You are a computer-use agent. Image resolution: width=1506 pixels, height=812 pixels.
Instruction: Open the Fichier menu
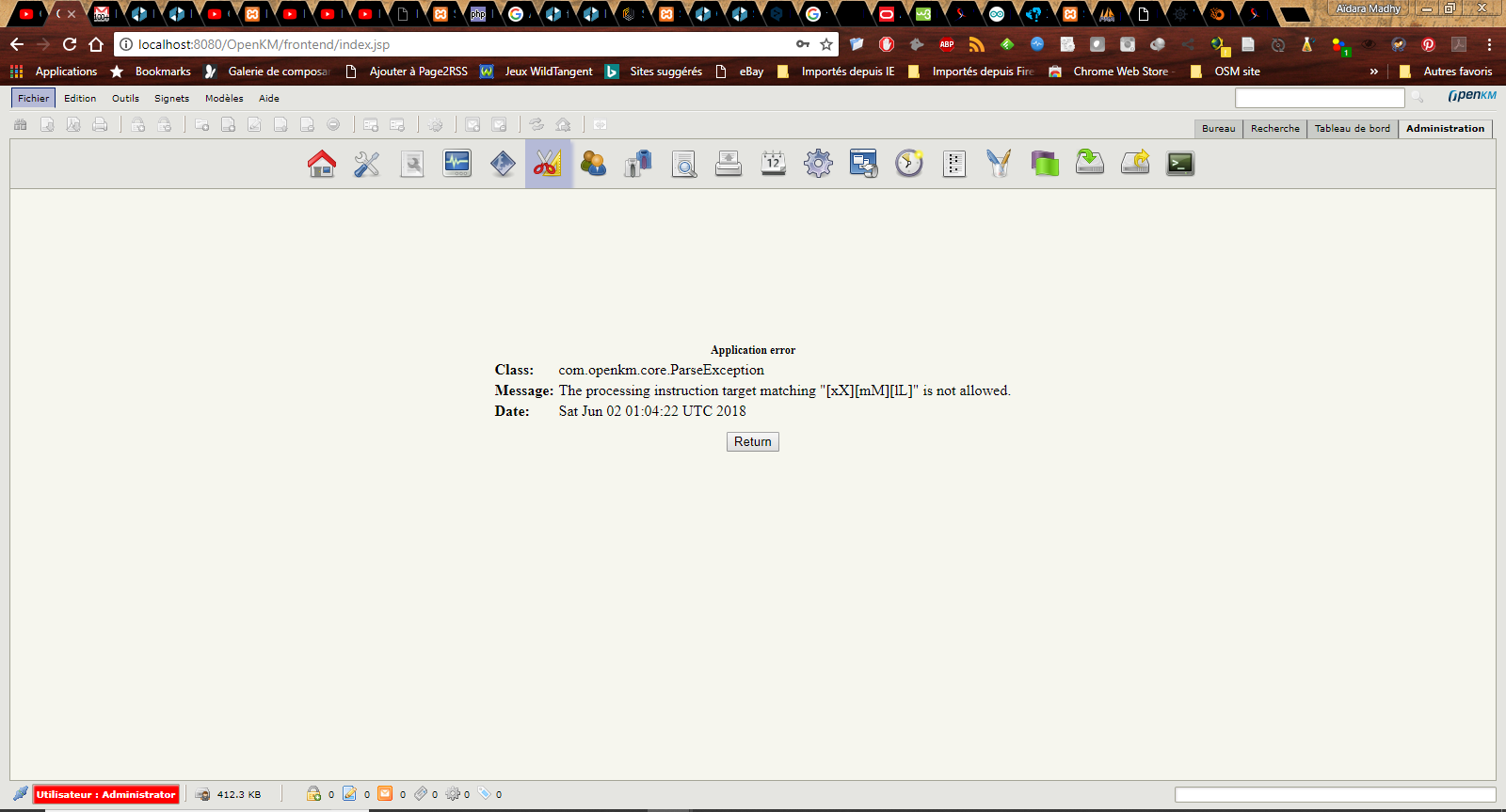(33, 98)
